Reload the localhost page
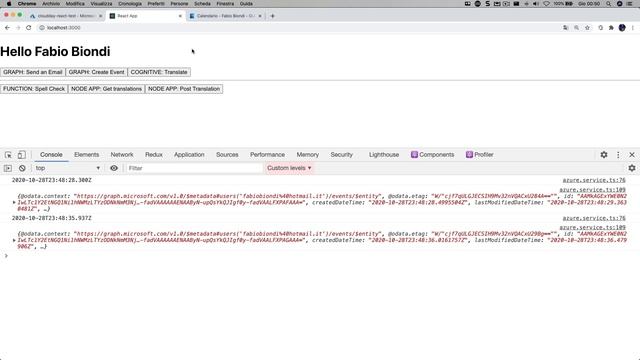The image size is (640, 360). 29,28
